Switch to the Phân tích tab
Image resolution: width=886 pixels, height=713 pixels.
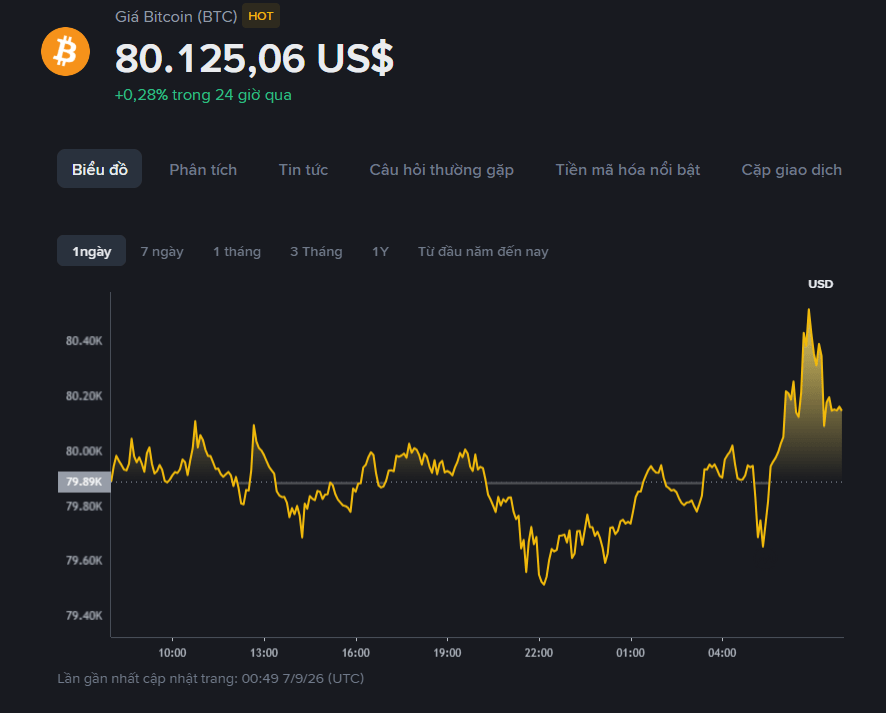(203, 169)
